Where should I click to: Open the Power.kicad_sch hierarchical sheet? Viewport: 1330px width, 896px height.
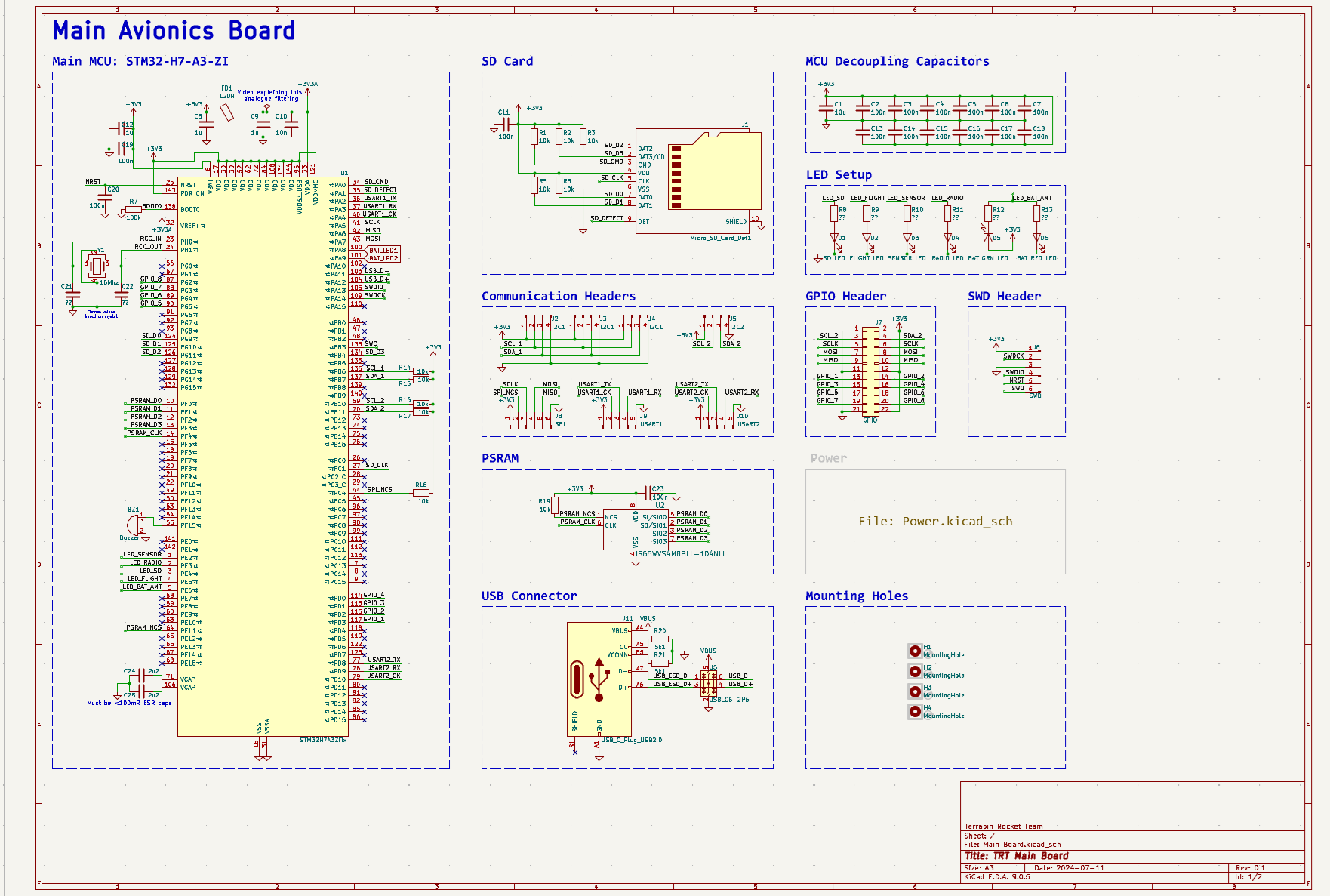tap(934, 521)
